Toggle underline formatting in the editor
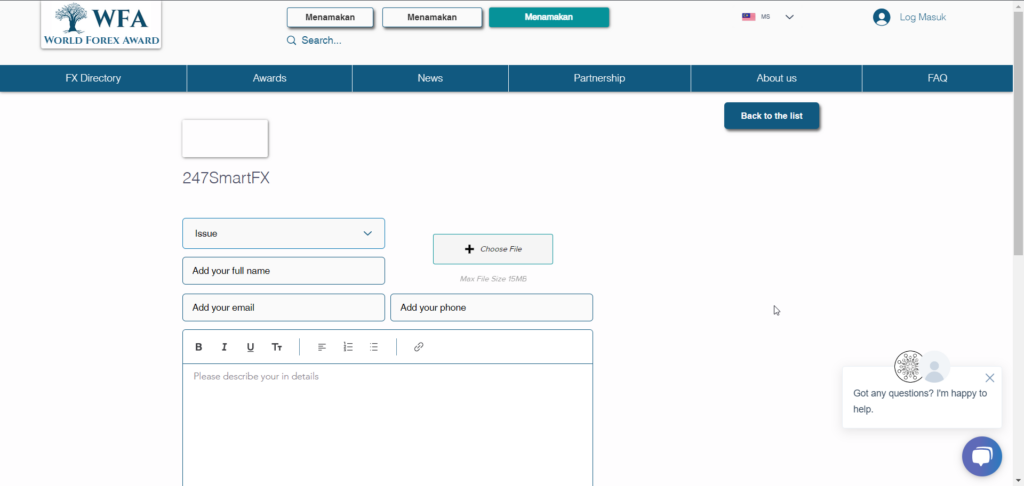1024x486 pixels. click(250, 347)
